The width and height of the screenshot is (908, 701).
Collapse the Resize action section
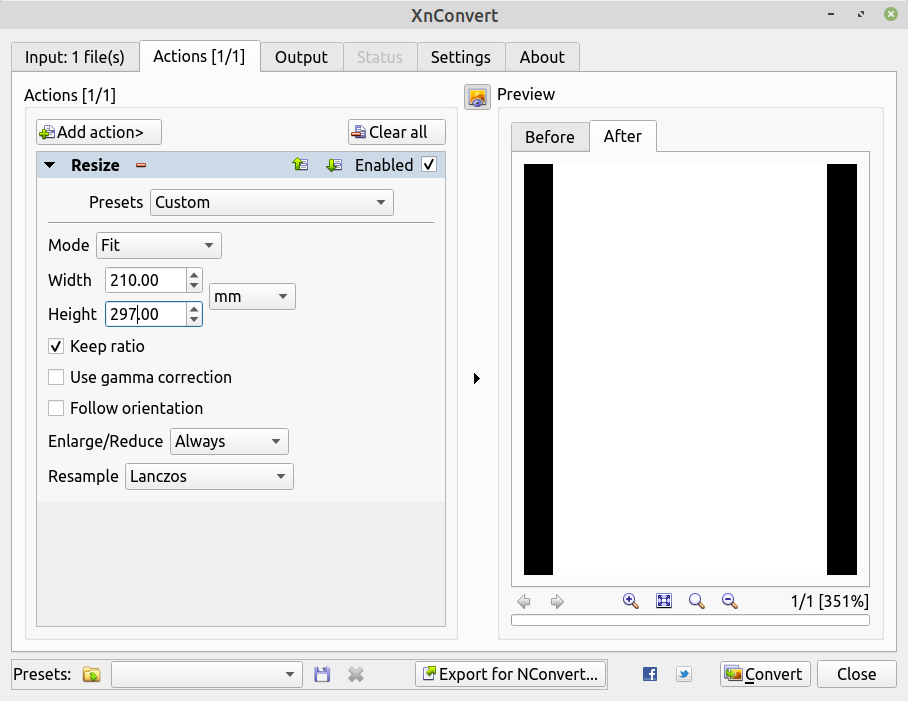[50, 166]
